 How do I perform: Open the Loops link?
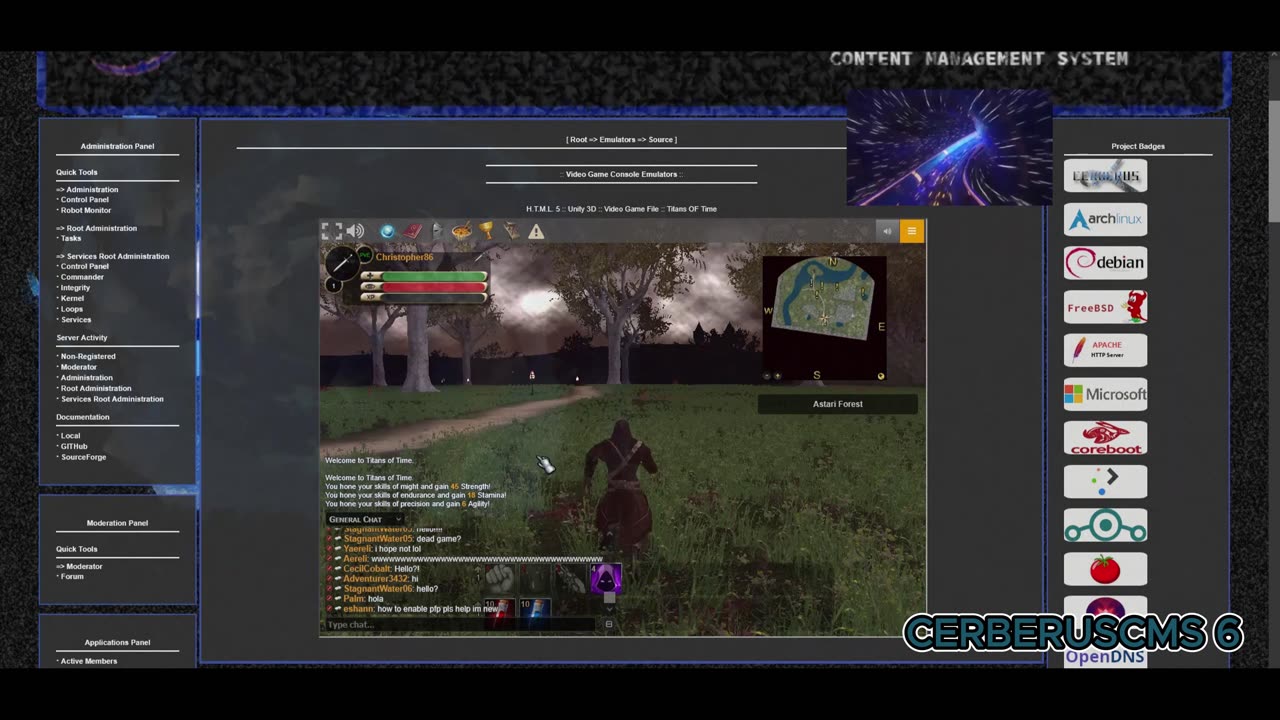[x=71, y=309]
